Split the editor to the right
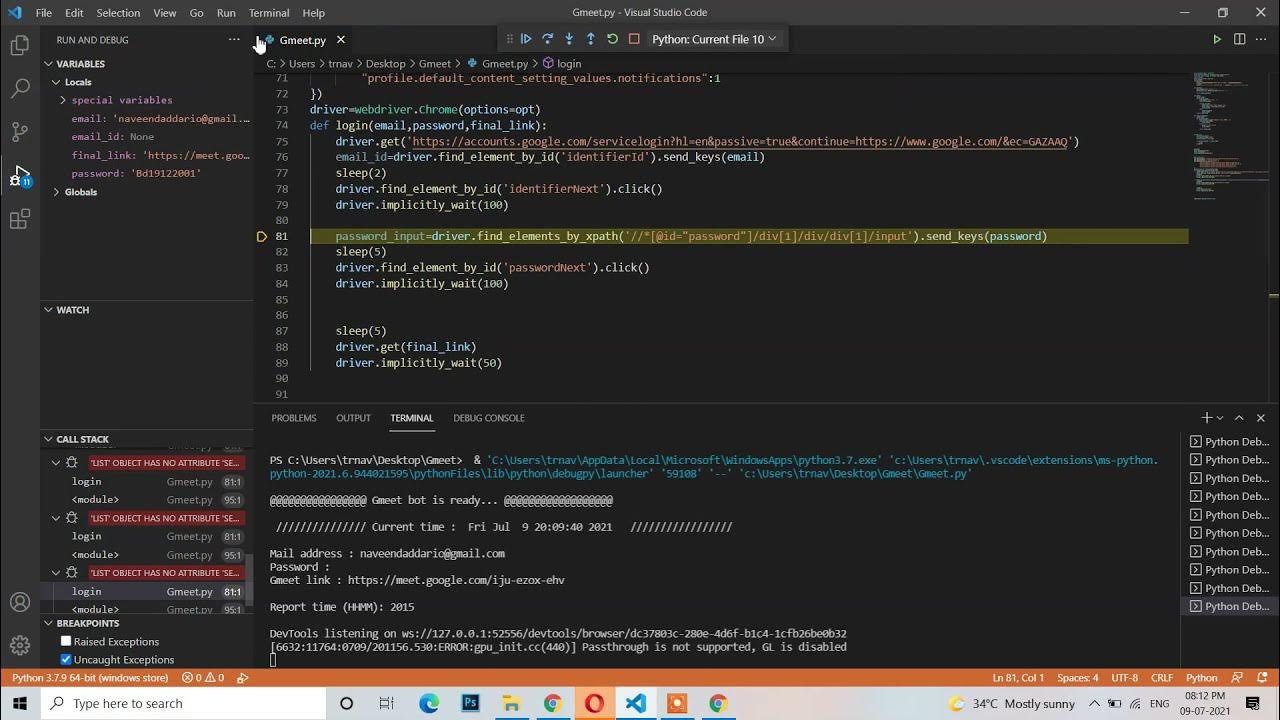 (1239, 39)
